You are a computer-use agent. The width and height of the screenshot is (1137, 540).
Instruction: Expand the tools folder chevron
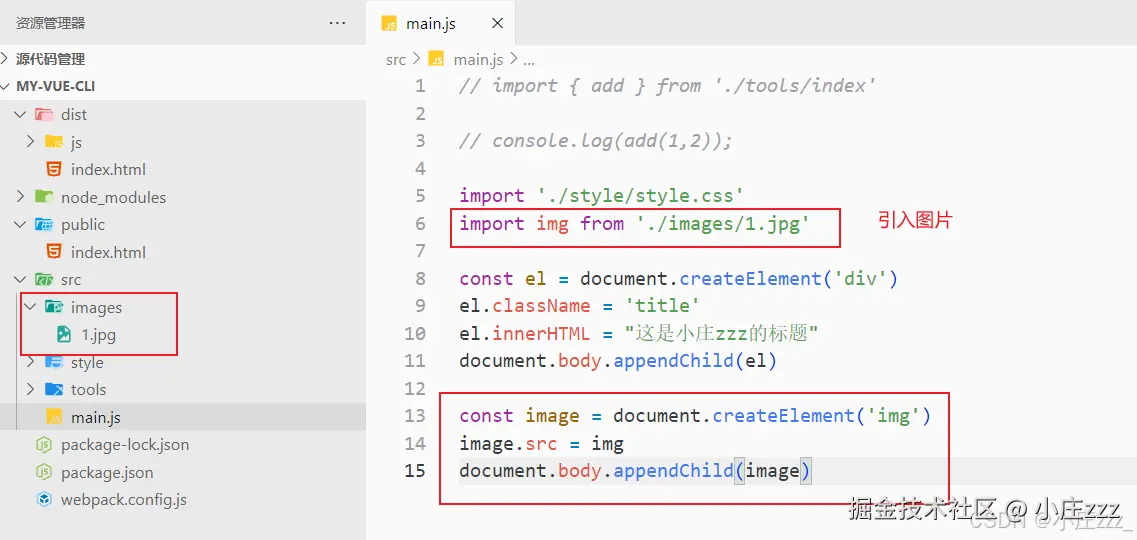pos(30,389)
